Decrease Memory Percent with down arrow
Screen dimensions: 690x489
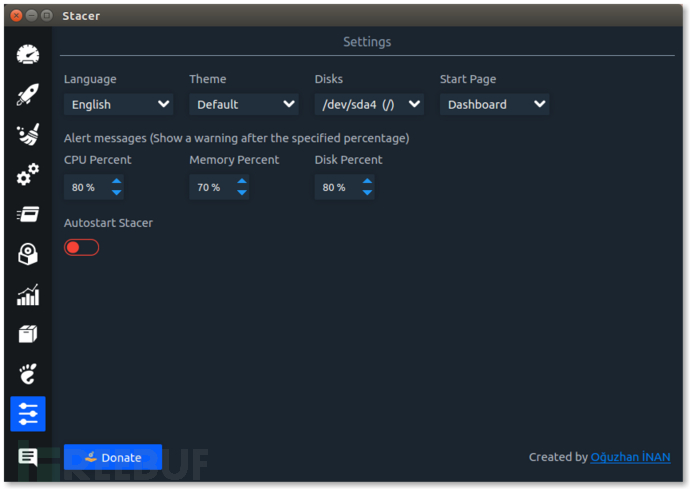tap(242, 193)
